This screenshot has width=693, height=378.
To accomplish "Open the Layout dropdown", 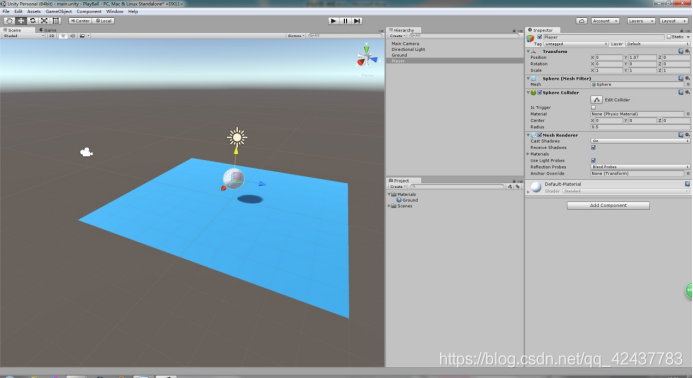I will click(673, 21).
